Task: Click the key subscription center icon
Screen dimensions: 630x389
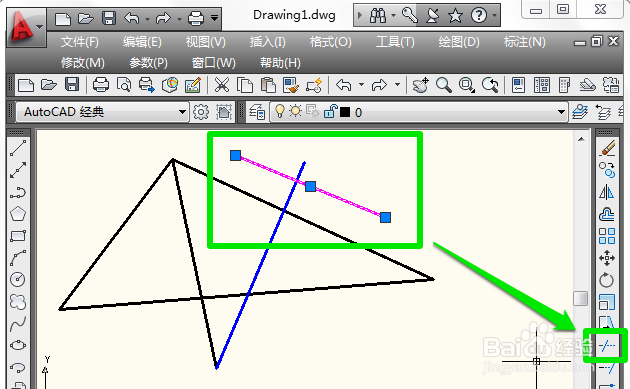Action: pos(409,16)
